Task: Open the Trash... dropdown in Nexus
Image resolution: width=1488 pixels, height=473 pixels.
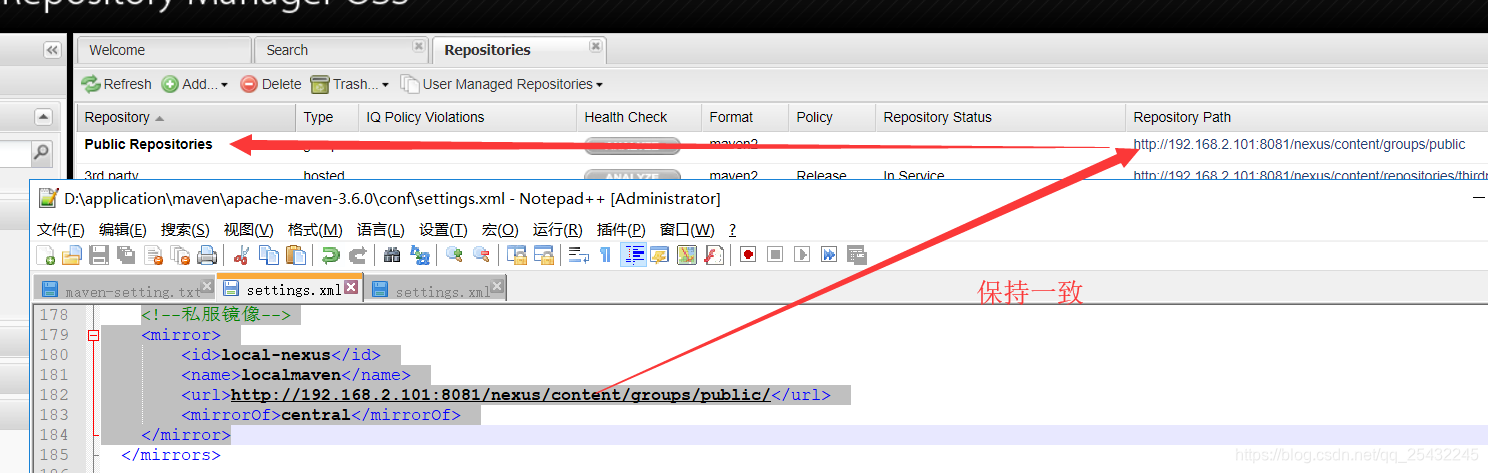Action: coord(349,84)
